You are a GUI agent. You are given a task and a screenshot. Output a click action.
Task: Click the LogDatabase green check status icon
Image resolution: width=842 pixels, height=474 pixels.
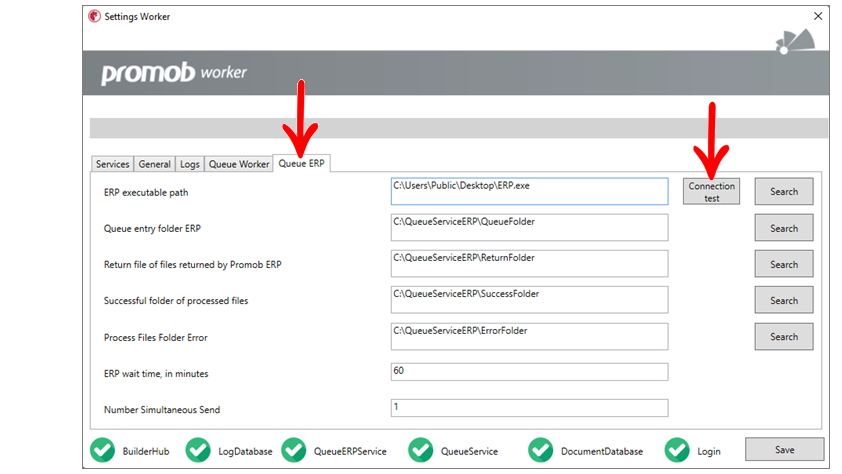(198, 450)
